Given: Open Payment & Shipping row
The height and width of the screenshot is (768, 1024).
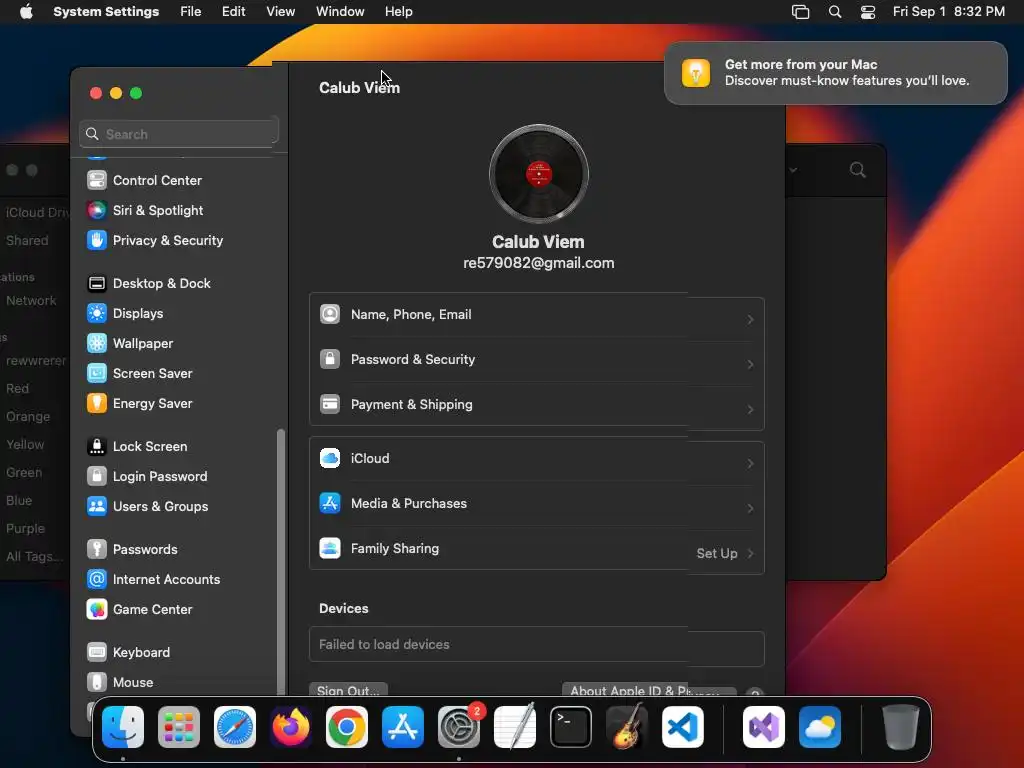Looking at the screenshot, I should (536, 406).
